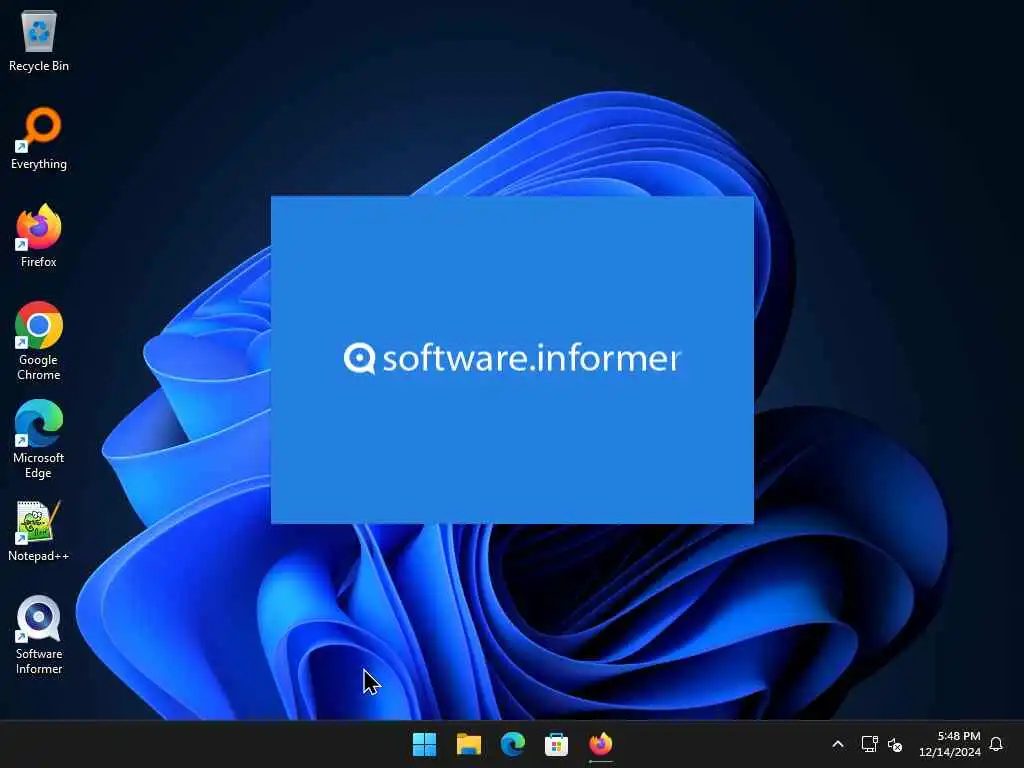Open the notifications bell icon
This screenshot has height=768, width=1024.
click(x=996, y=744)
